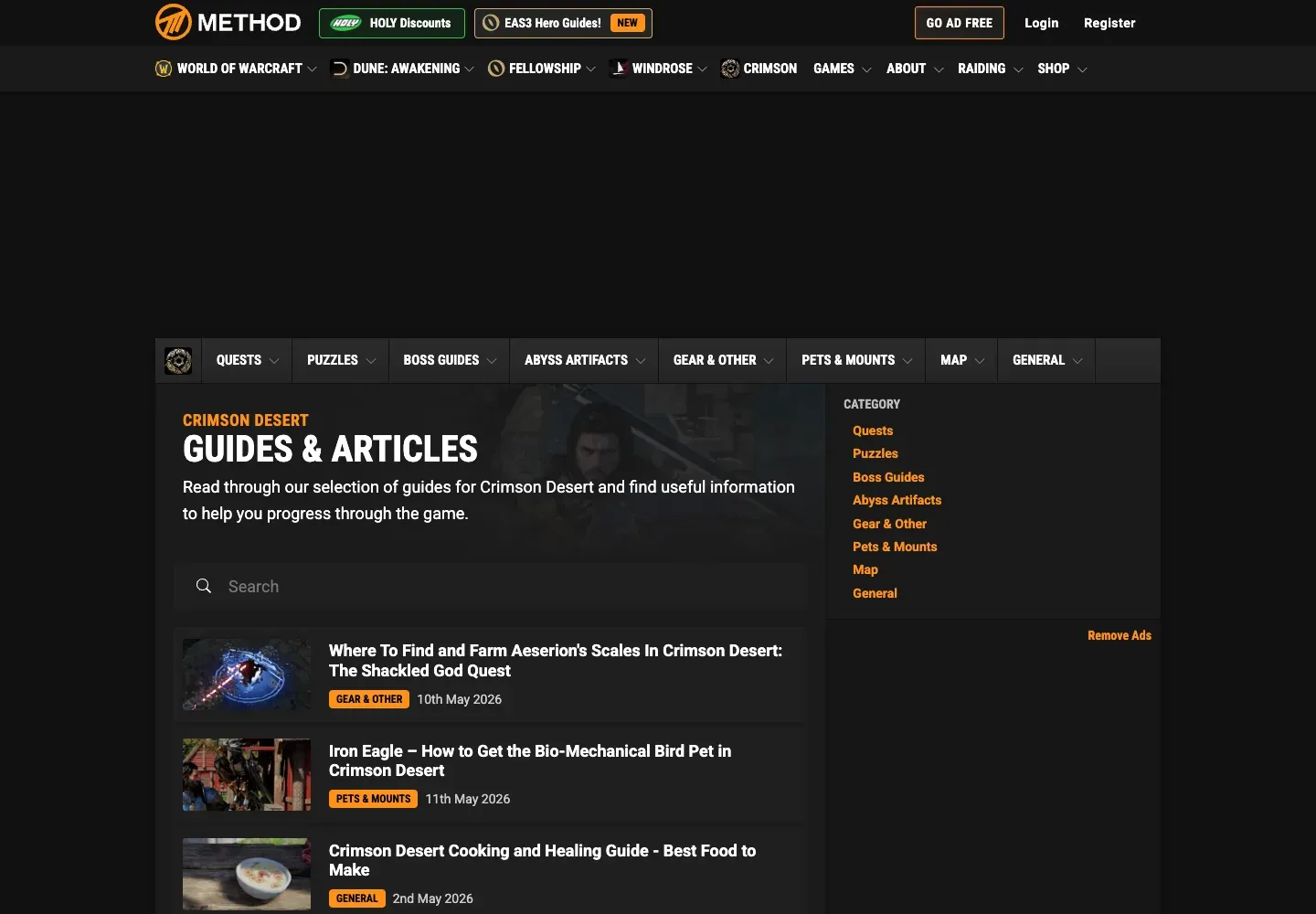Expand the World of Warcraft dropdown
1316x914 pixels.
(x=313, y=69)
